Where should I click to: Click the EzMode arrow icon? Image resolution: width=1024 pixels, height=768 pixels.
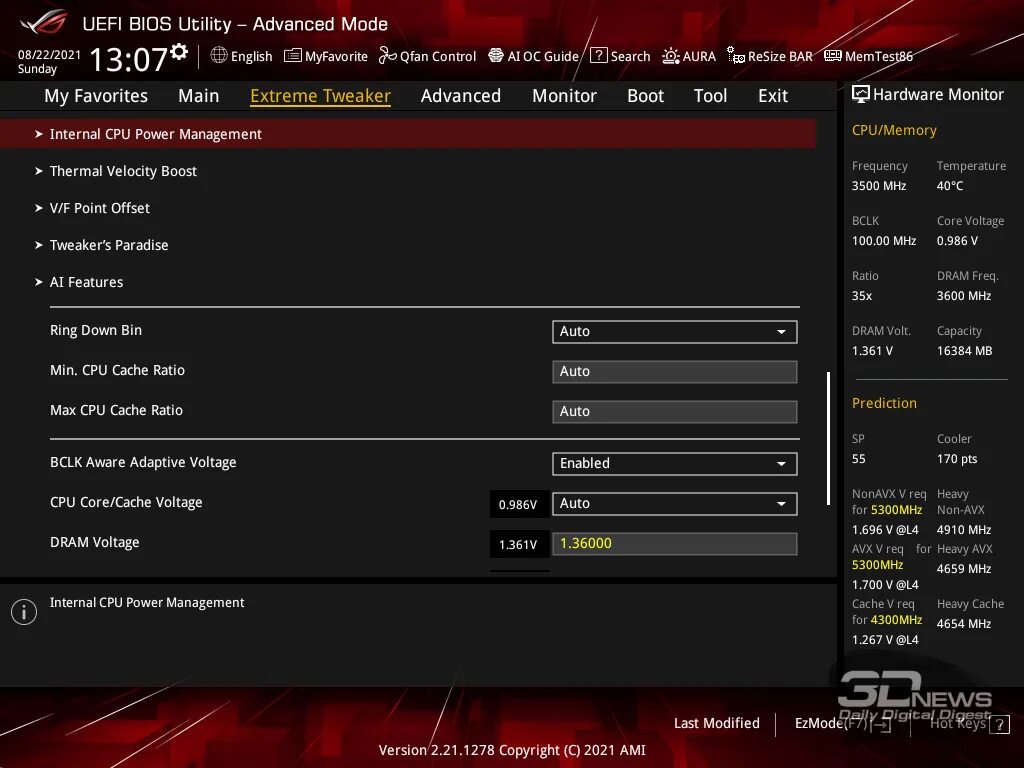click(x=880, y=724)
